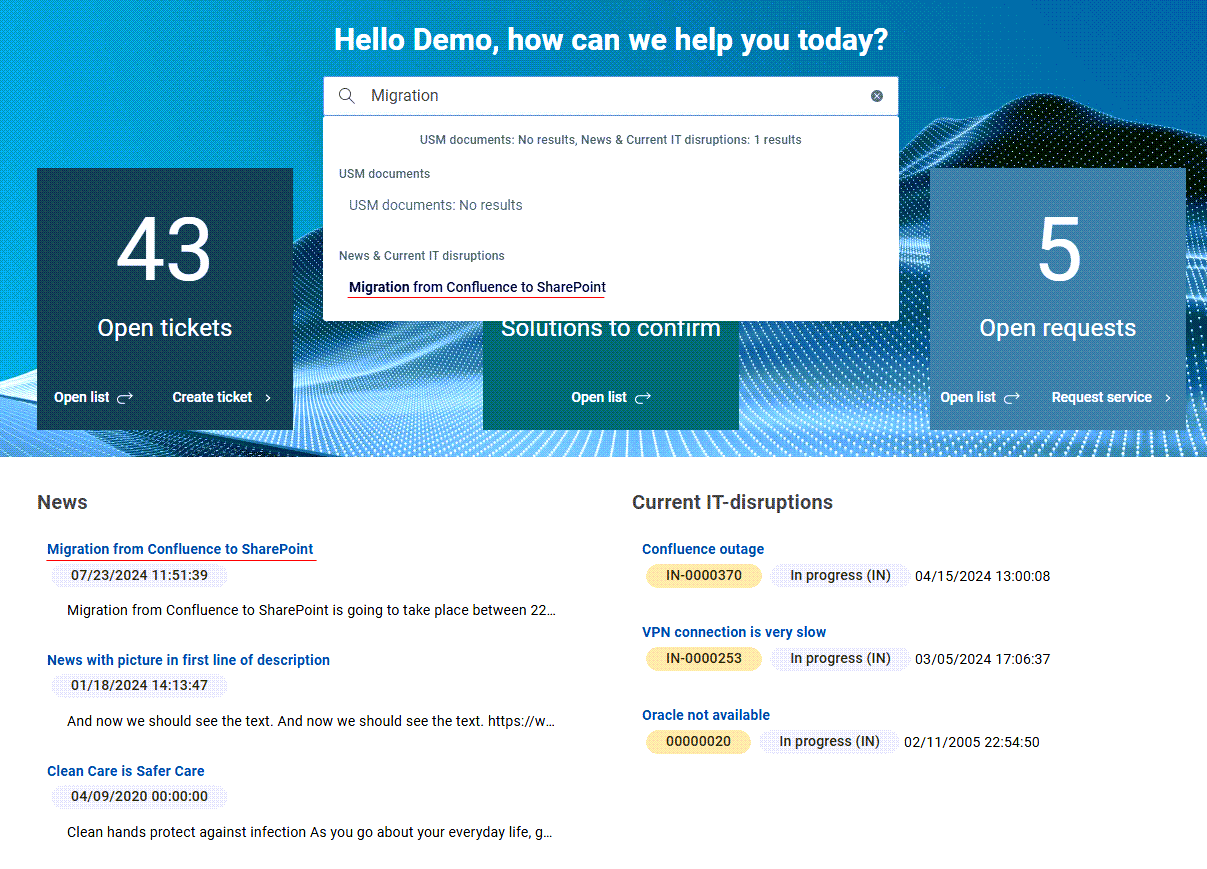This screenshot has width=1207, height=869.
Task: Clear the search field with X icon
Action: tap(877, 96)
